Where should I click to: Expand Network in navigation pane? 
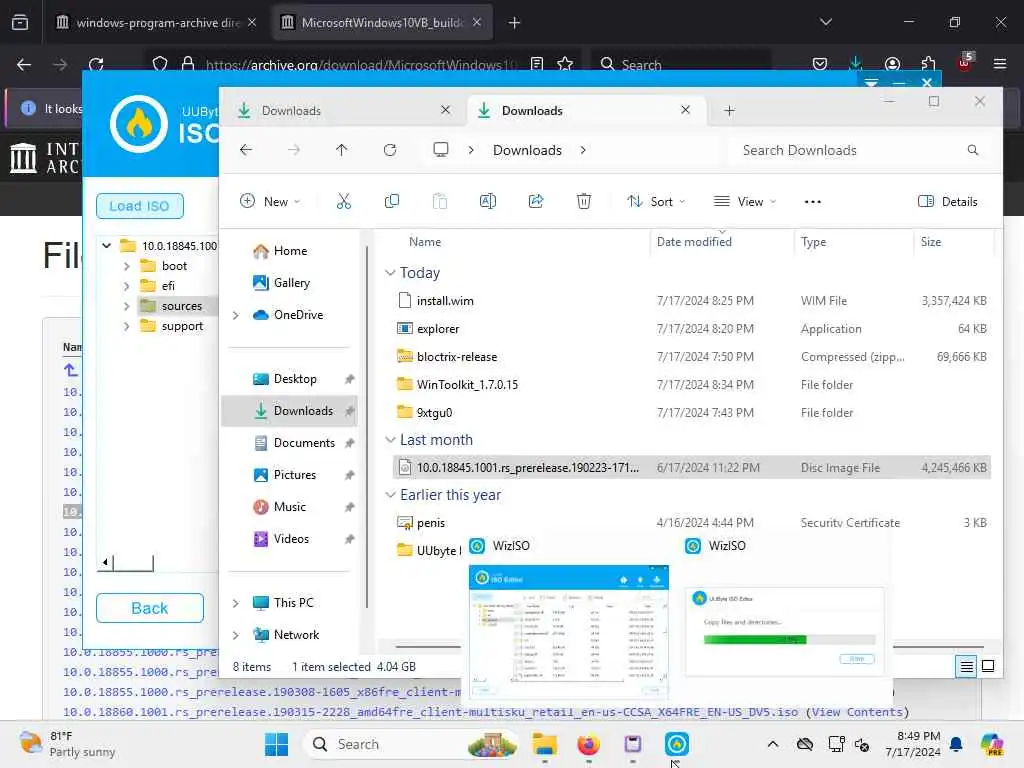[236, 635]
